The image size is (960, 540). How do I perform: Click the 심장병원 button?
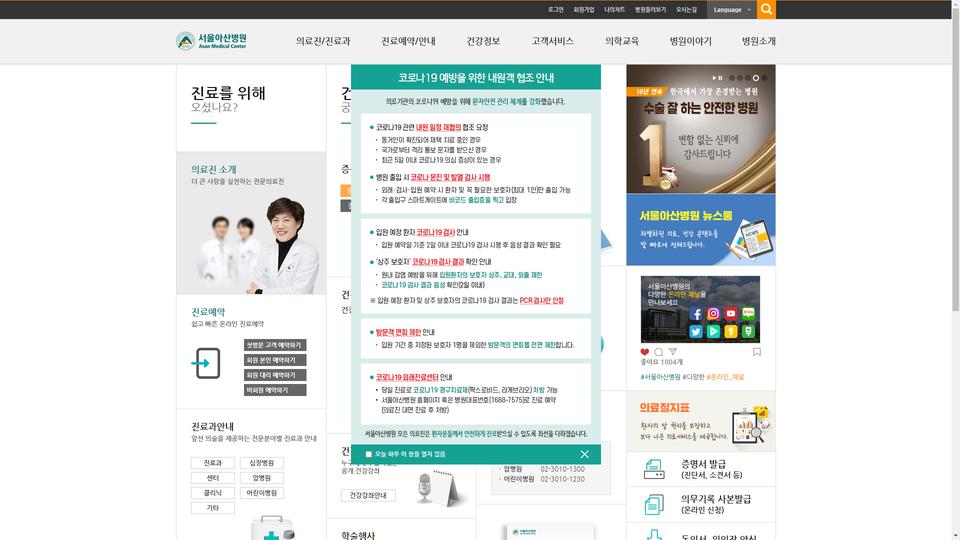[x=261, y=463]
